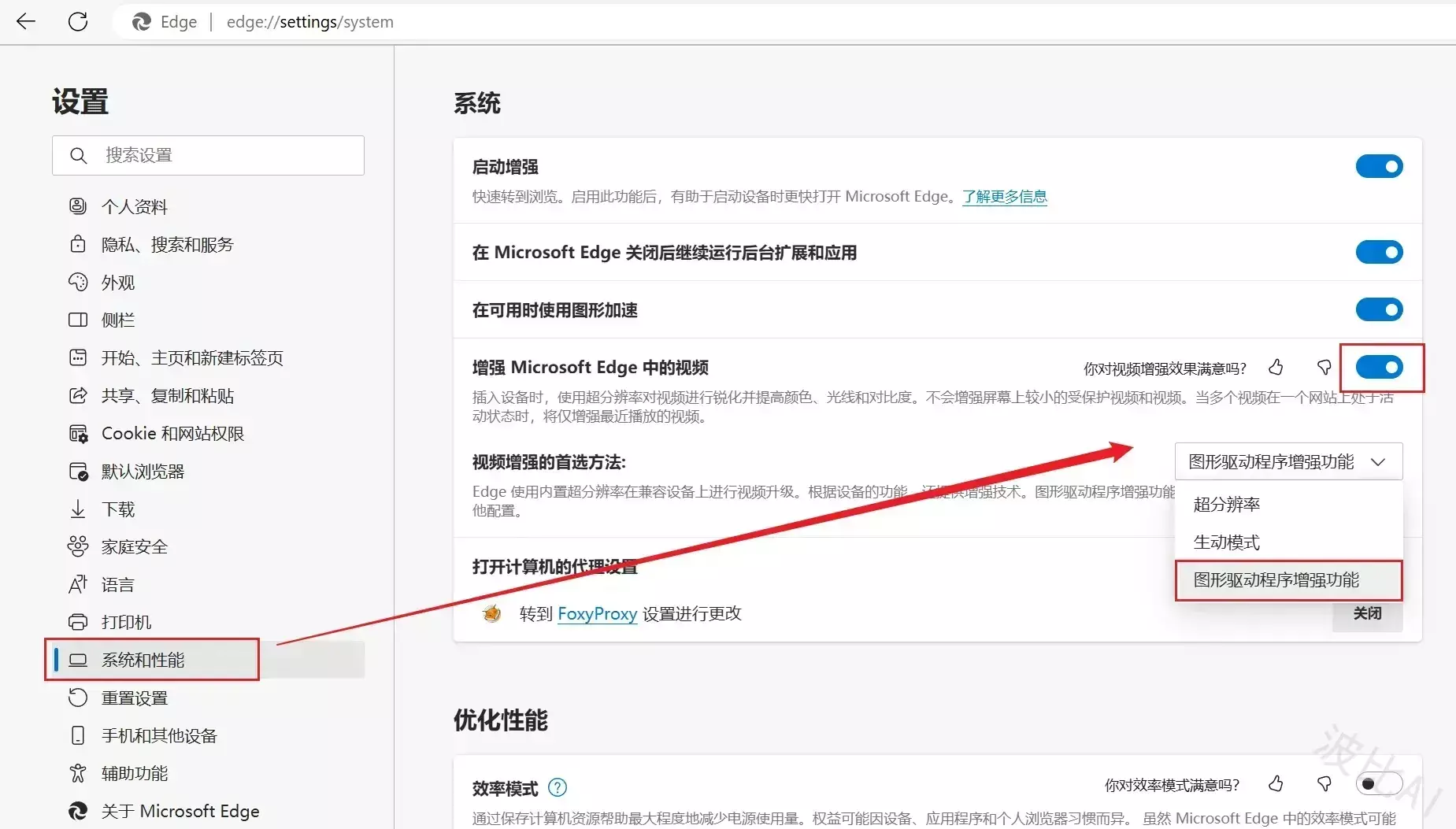This screenshot has height=829, width=1456.
Task: Give thumbs up for video enhancement
Action: 1276,367
